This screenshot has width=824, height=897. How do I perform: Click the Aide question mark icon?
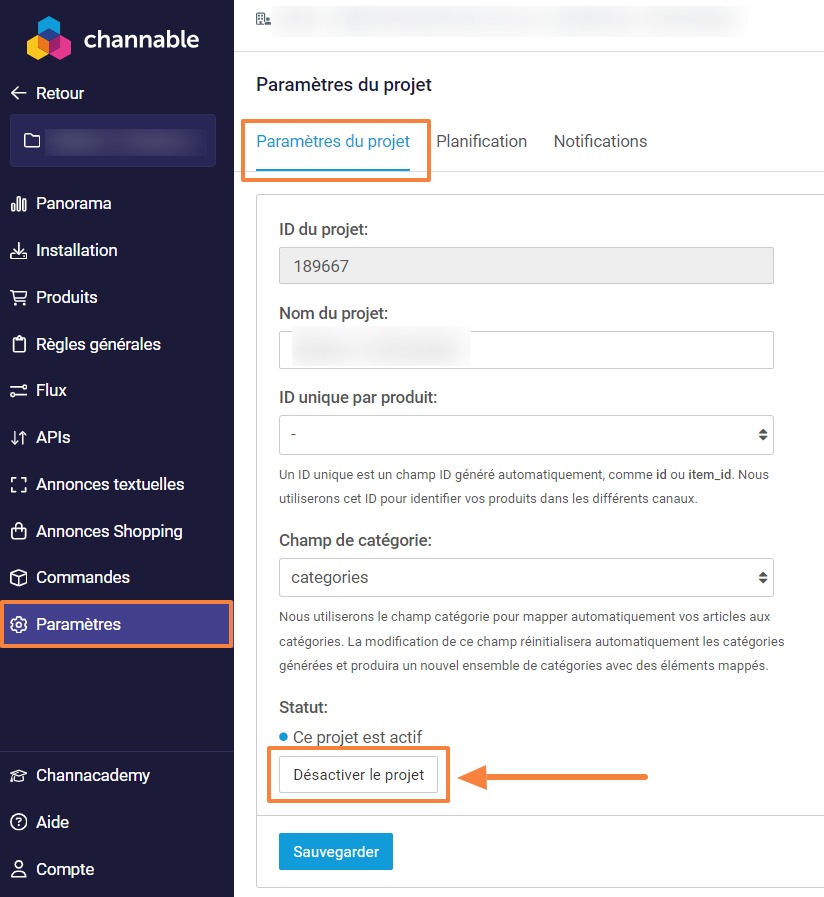pyautogui.click(x=18, y=822)
